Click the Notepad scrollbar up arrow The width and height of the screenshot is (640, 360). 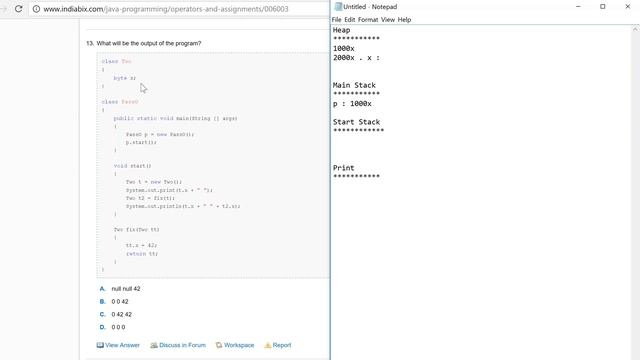click(635, 29)
